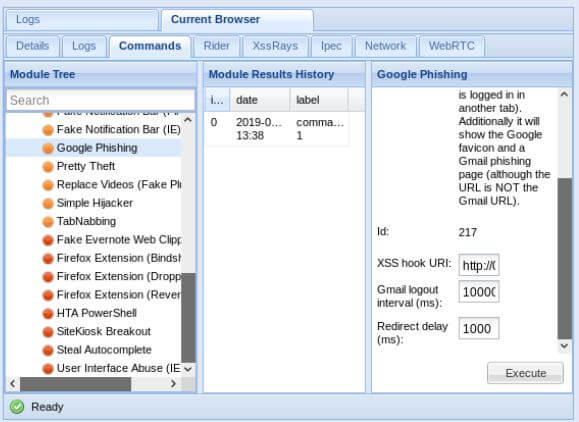Click module tree horizontal scroll right arrow
The height and width of the screenshot is (422, 579).
(x=174, y=384)
